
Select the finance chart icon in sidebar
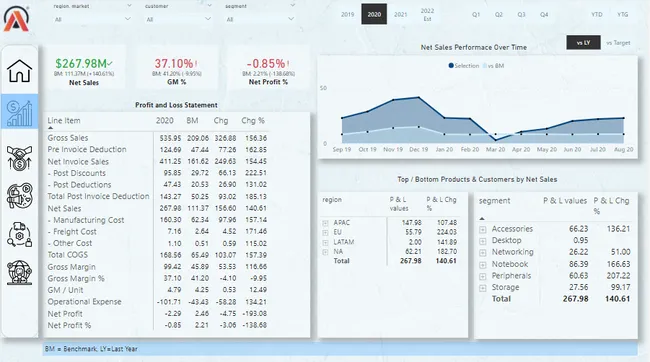[x=19, y=112]
